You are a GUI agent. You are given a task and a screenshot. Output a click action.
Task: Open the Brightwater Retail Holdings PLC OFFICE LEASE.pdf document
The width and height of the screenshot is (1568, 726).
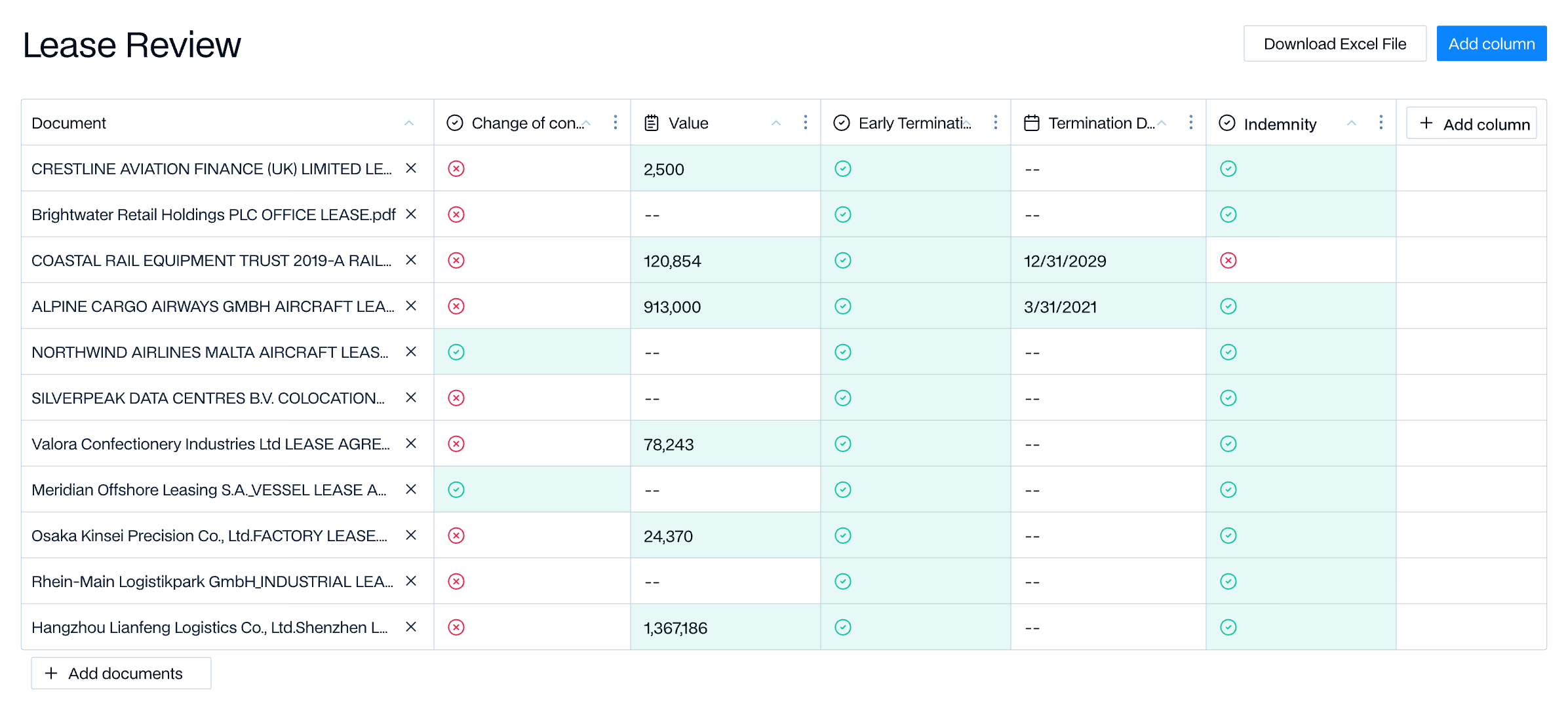click(214, 215)
